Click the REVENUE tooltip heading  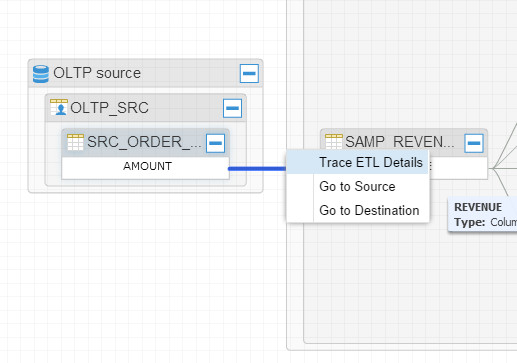click(478, 207)
